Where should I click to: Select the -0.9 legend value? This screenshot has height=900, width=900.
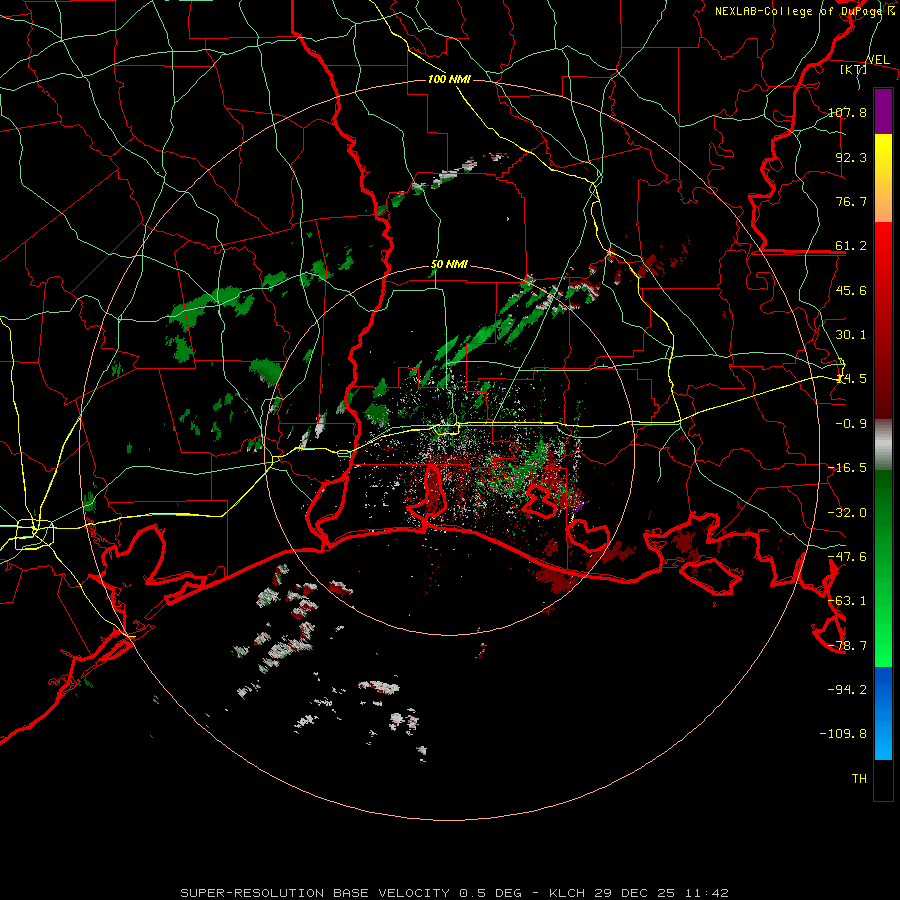(x=851, y=424)
